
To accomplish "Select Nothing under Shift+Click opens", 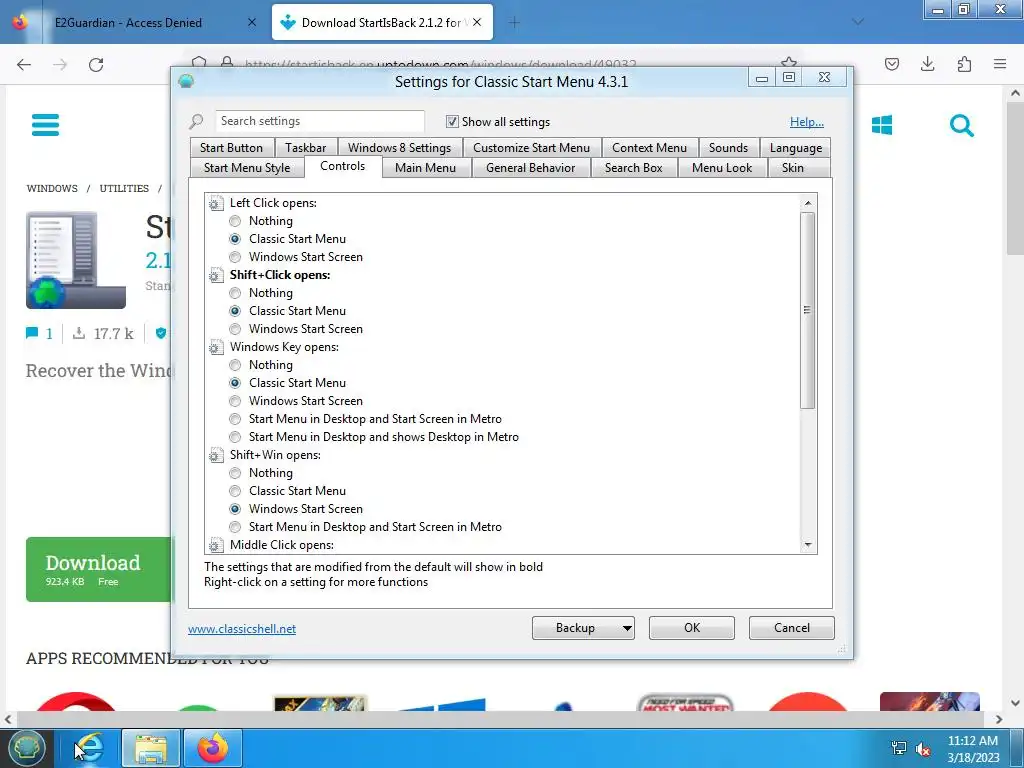I will [235, 293].
